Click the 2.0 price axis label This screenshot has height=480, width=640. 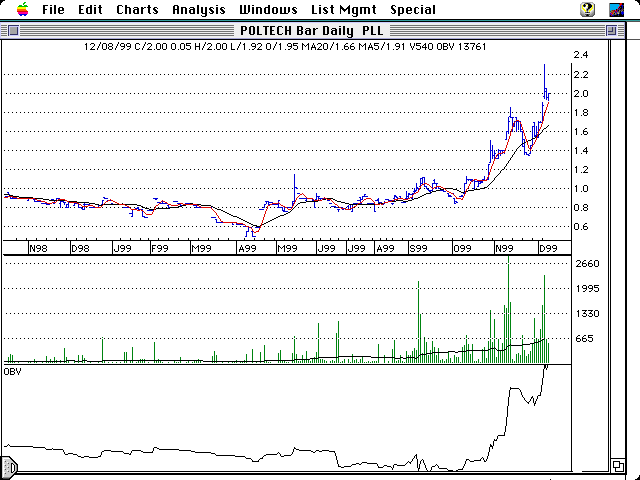(x=581, y=93)
